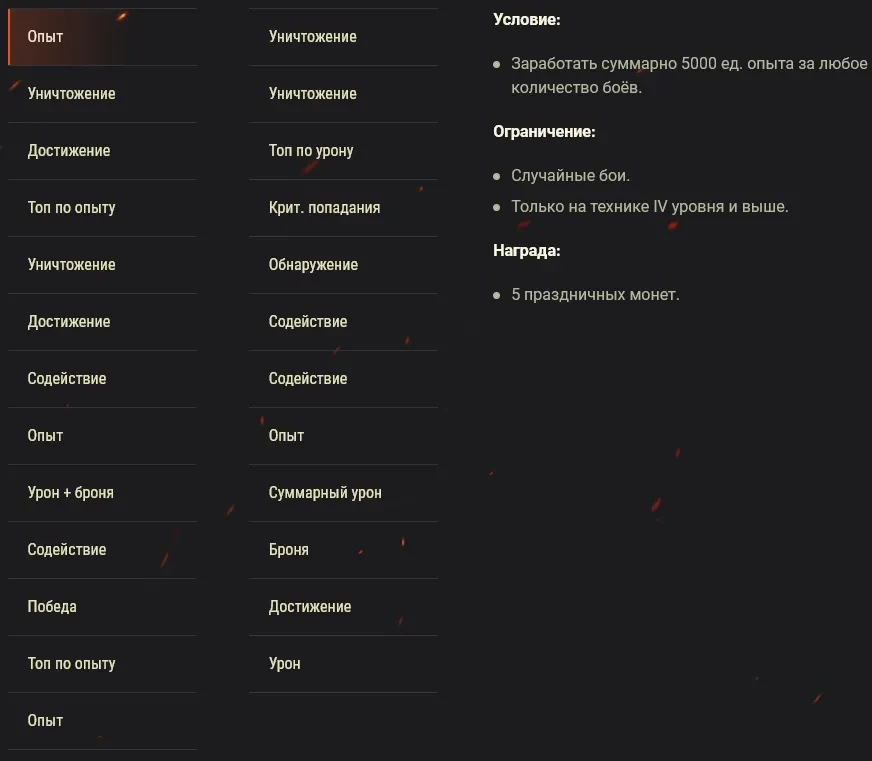Viewport: 872px width, 761px height.
Task: Open the Урон task tab
Action: coord(285,664)
